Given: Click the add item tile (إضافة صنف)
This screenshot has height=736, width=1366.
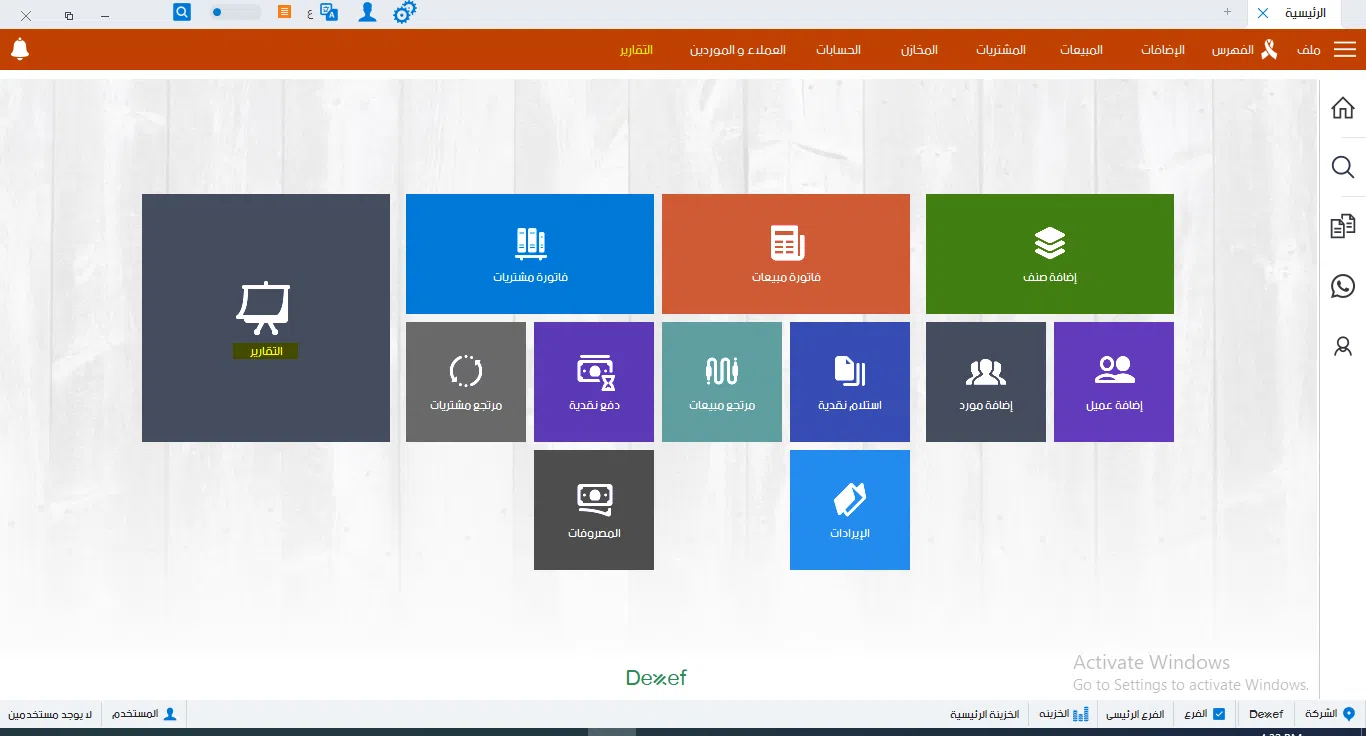Looking at the screenshot, I should tap(1049, 254).
